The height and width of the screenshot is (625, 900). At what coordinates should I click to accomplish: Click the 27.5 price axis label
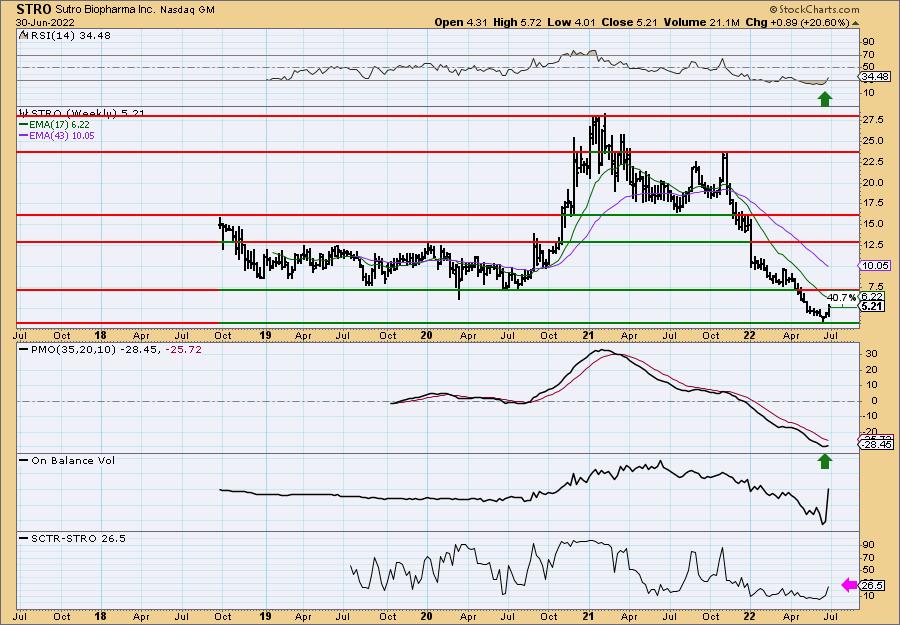point(872,120)
